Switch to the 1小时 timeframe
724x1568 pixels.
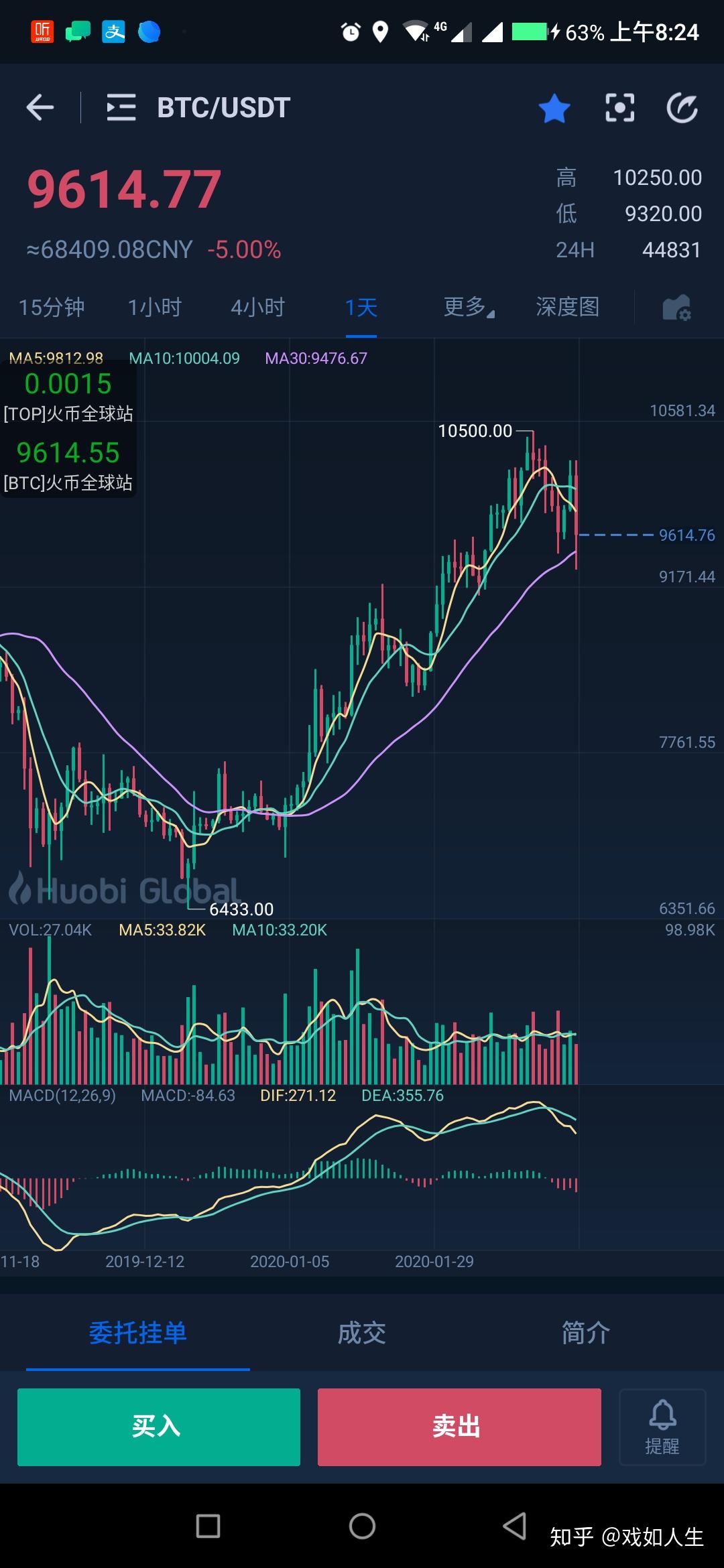(155, 308)
